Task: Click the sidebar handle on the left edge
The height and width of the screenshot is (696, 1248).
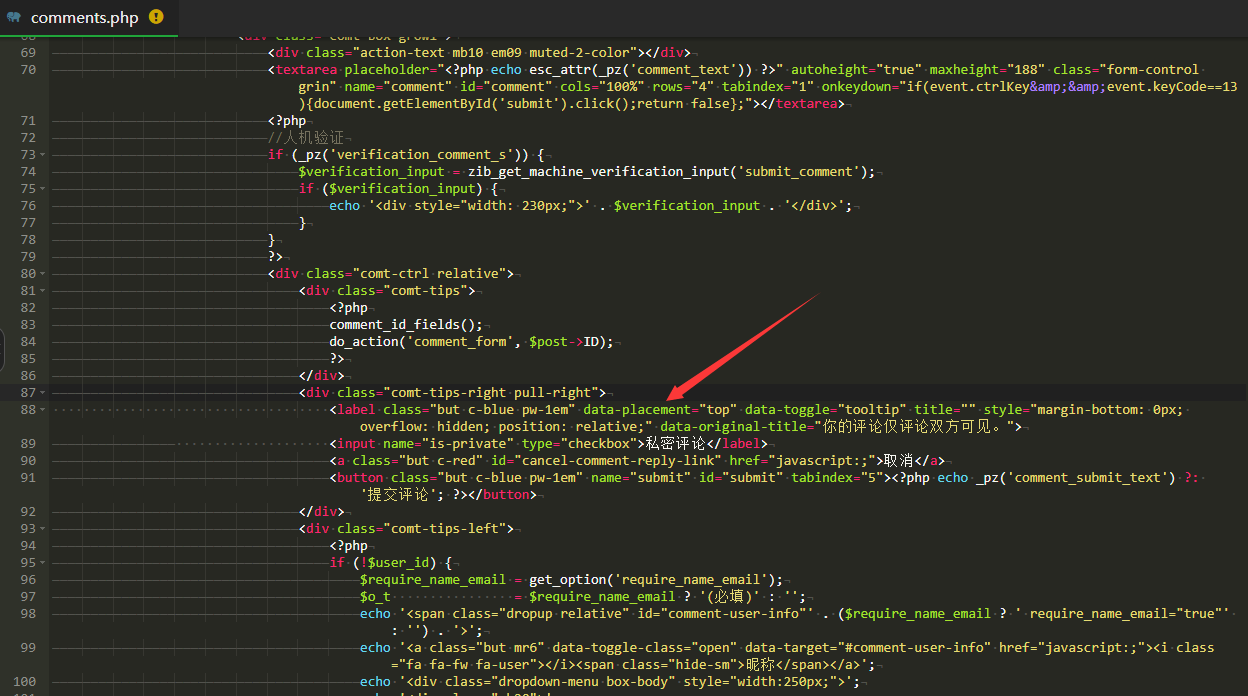Action: [3, 350]
